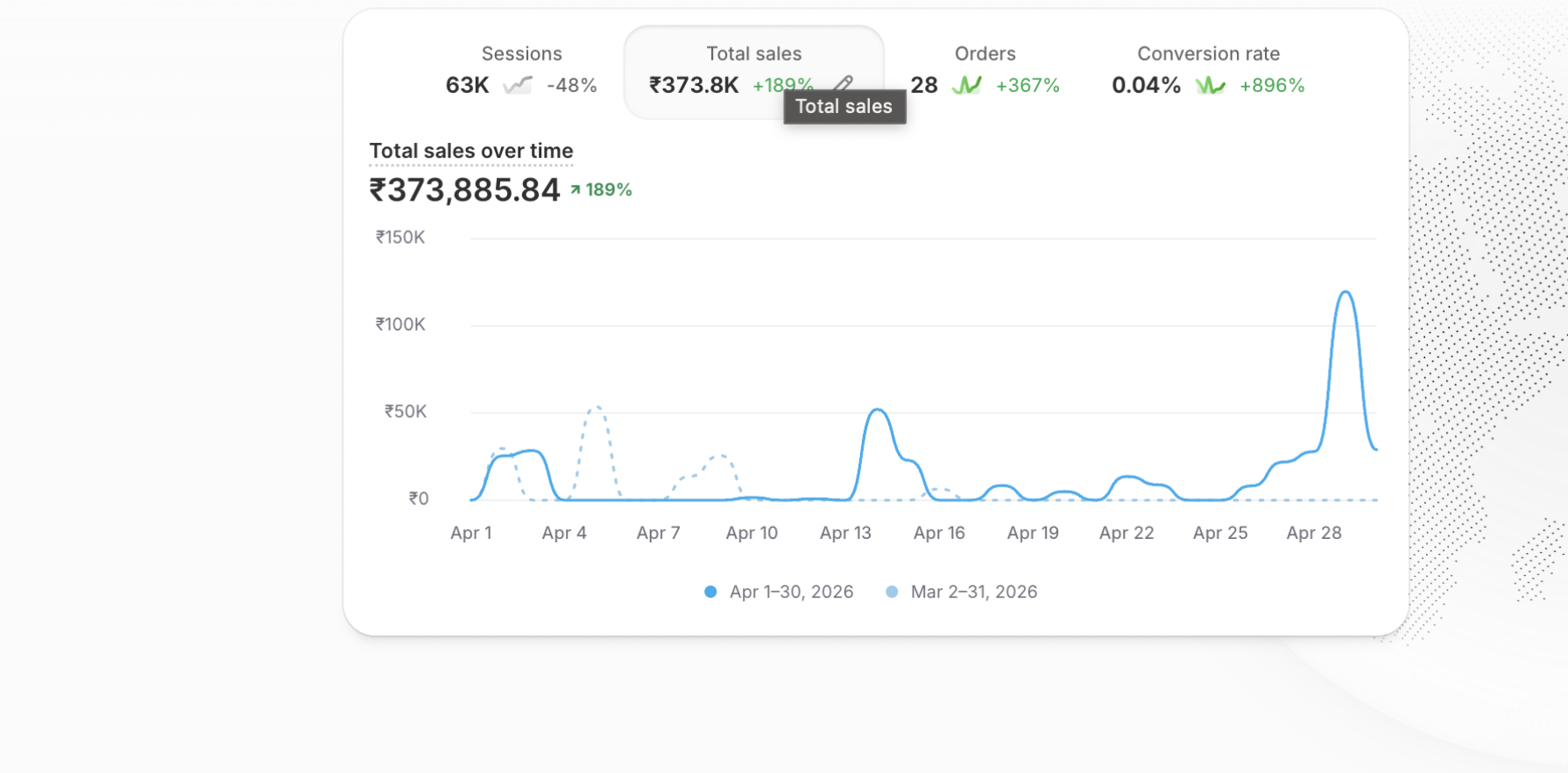Screen dimensions: 1568x773
Task: Click the Apr 7 x-axis label
Action: coord(659,533)
